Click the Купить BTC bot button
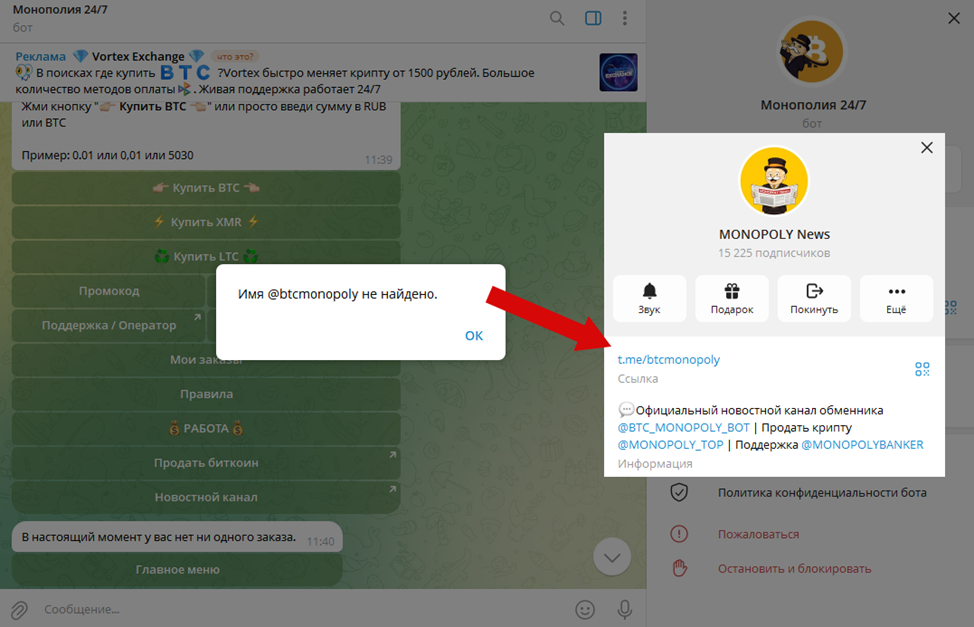 click(x=206, y=188)
